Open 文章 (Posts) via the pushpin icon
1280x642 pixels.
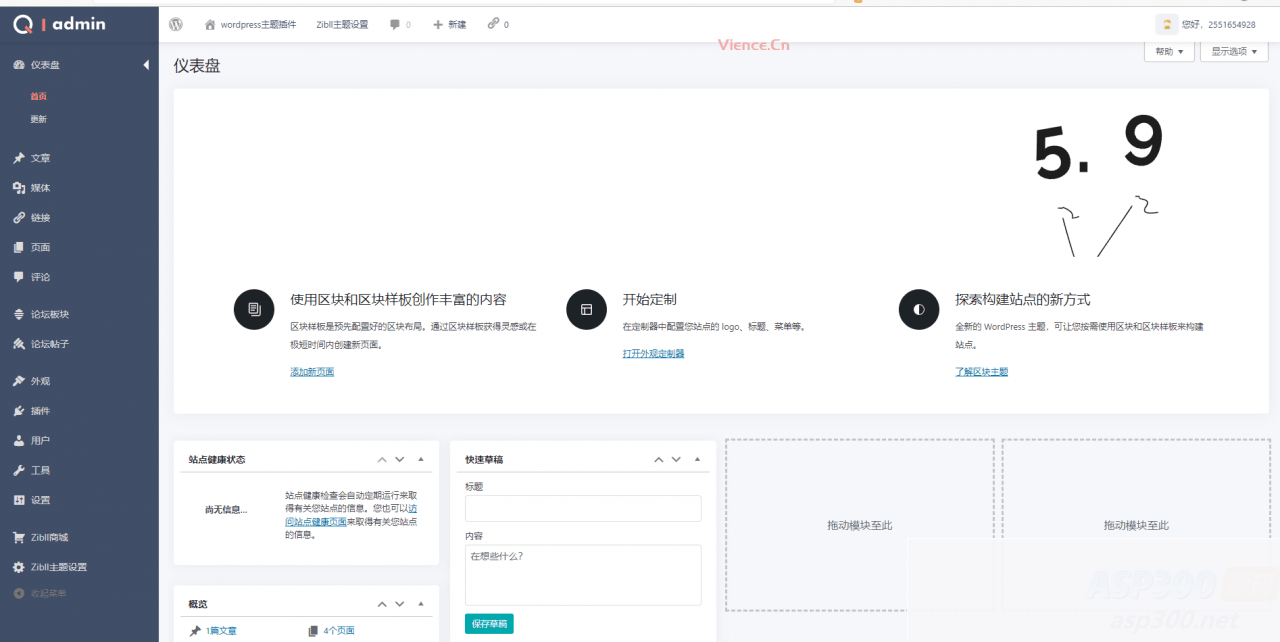(38, 157)
